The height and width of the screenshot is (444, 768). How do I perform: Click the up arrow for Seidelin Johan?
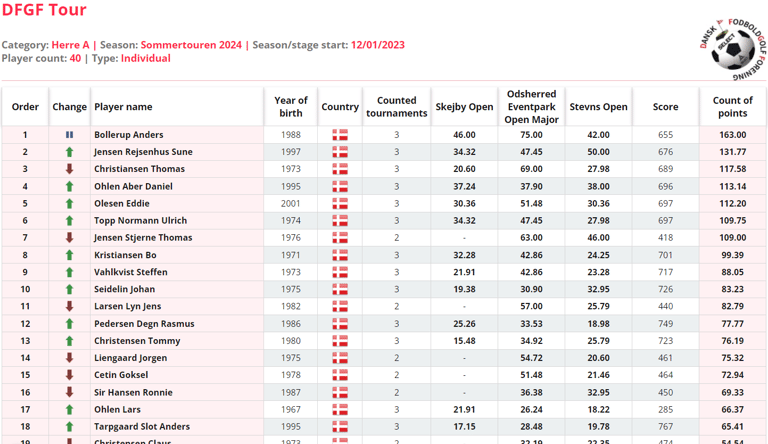point(70,289)
